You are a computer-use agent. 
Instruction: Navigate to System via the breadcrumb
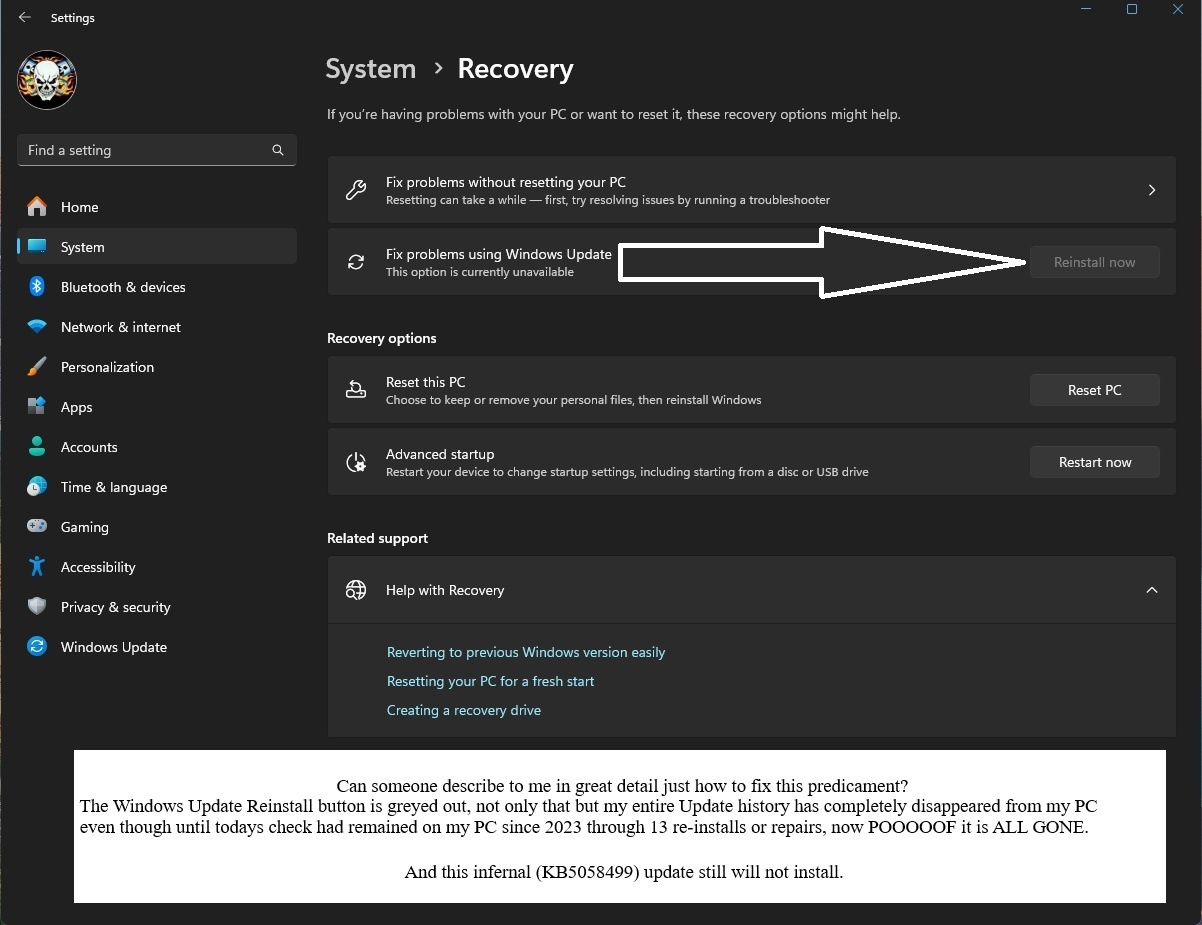point(370,69)
